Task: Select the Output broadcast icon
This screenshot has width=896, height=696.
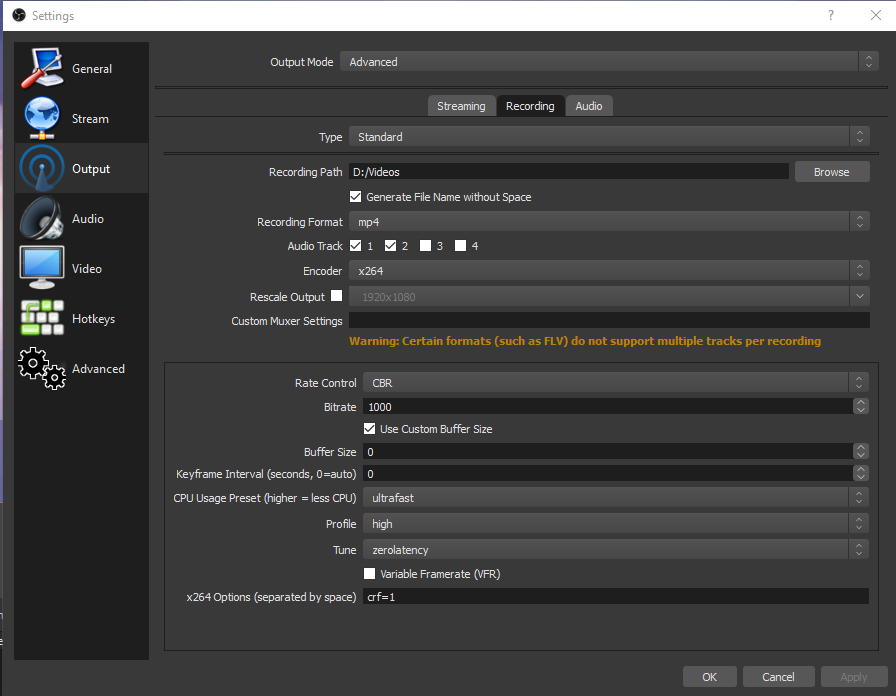Action: [42, 169]
